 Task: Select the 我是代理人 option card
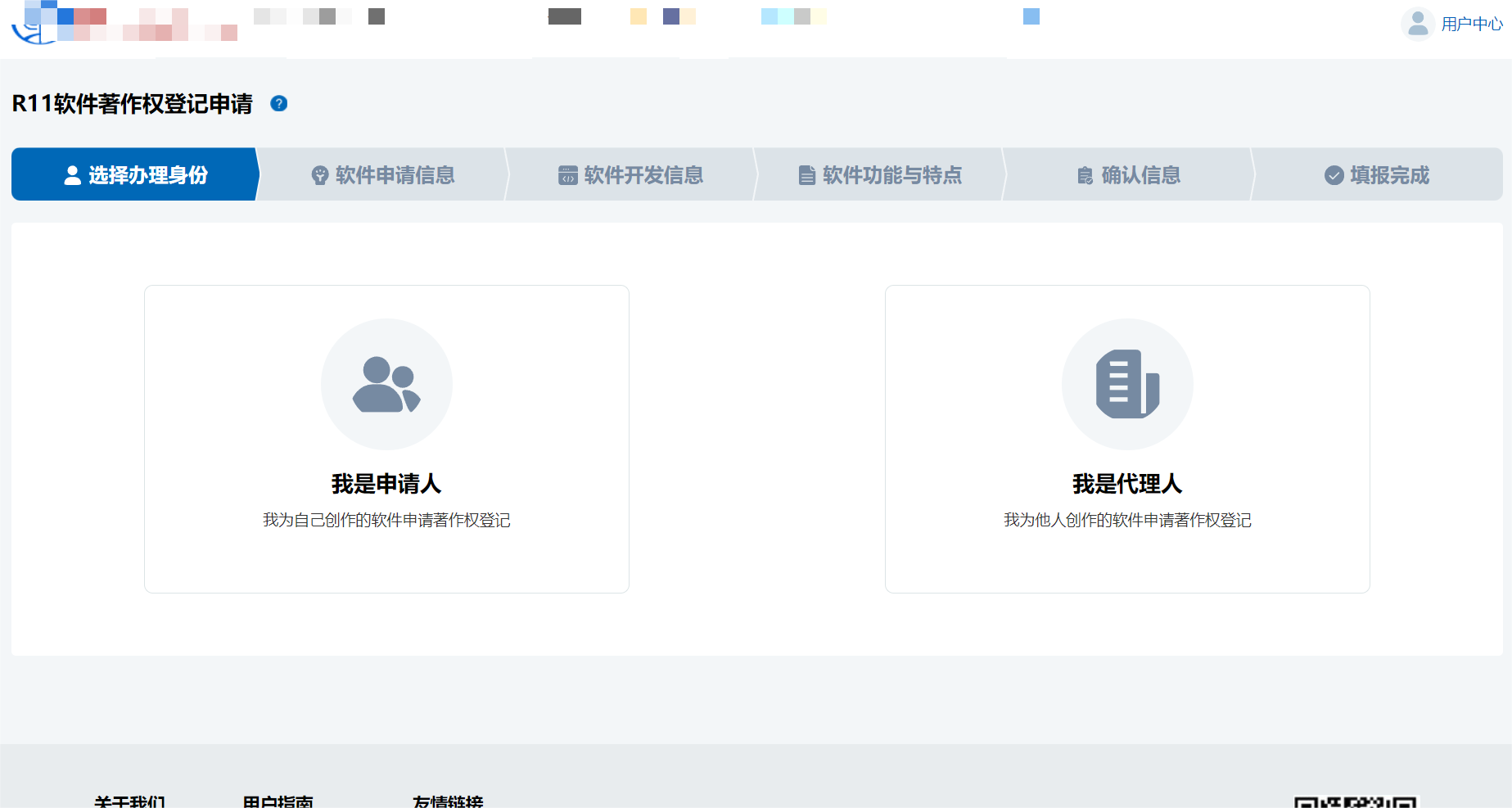tap(1127, 438)
